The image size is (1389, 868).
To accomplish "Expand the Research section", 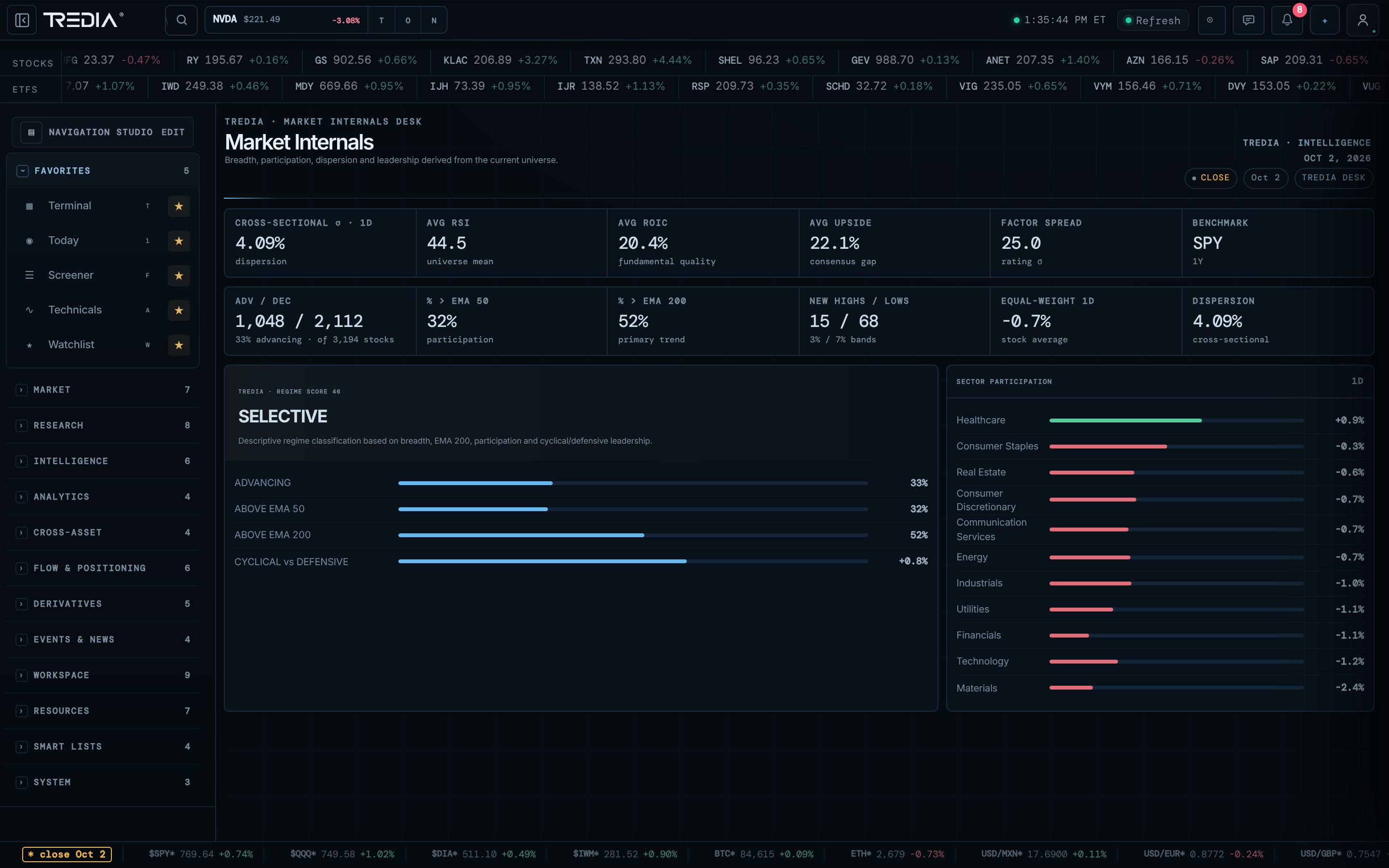I will pyautogui.click(x=103, y=425).
